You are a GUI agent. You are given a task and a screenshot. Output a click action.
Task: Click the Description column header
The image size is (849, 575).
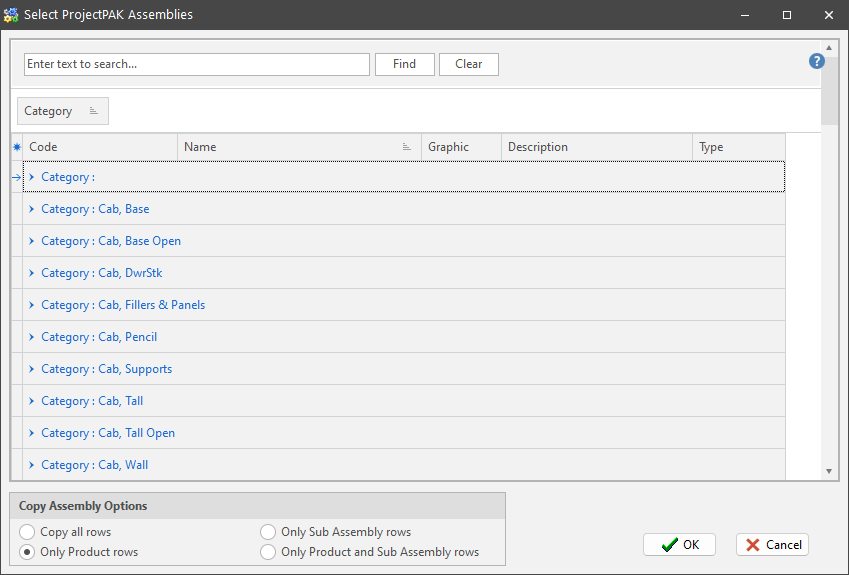[595, 147]
